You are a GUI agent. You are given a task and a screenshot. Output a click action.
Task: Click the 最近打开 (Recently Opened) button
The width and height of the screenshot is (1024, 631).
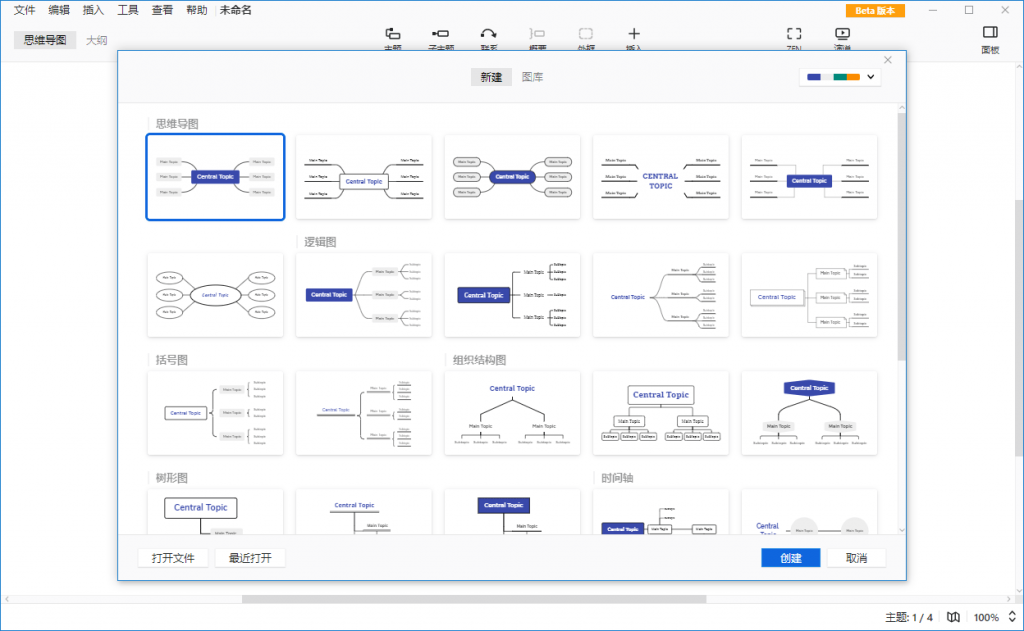point(248,557)
